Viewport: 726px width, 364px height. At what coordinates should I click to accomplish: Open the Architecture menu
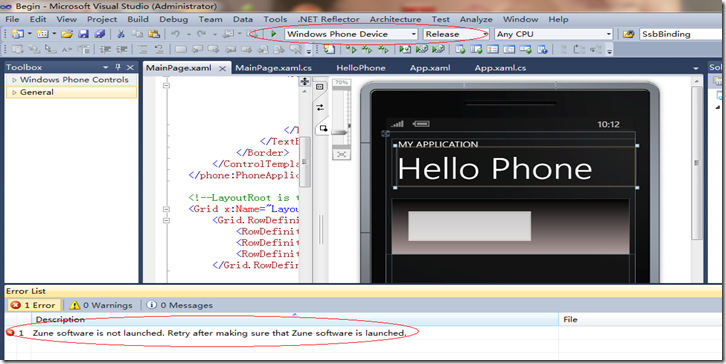tap(395, 19)
